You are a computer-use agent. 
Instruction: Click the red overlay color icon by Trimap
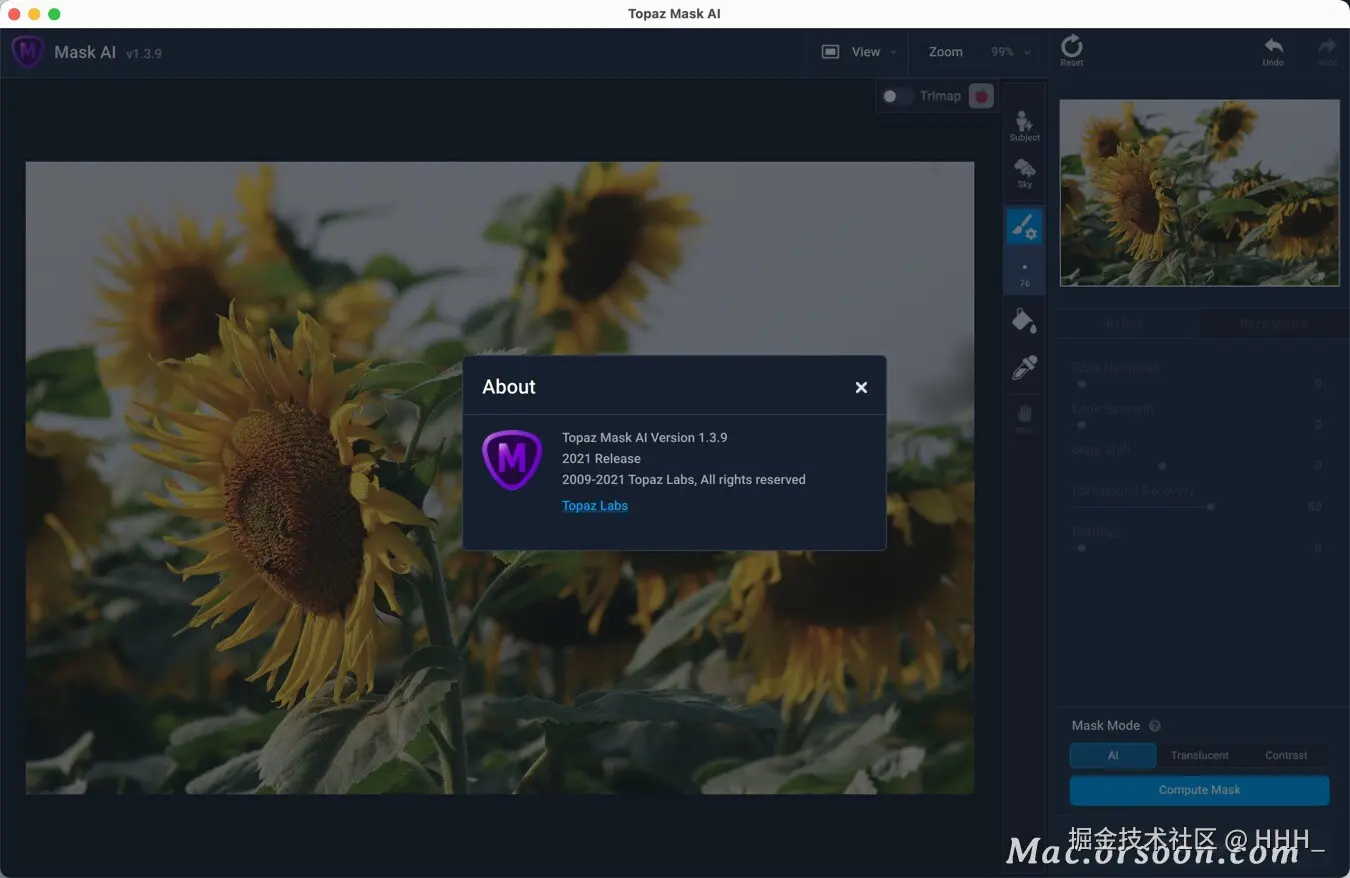pos(982,96)
